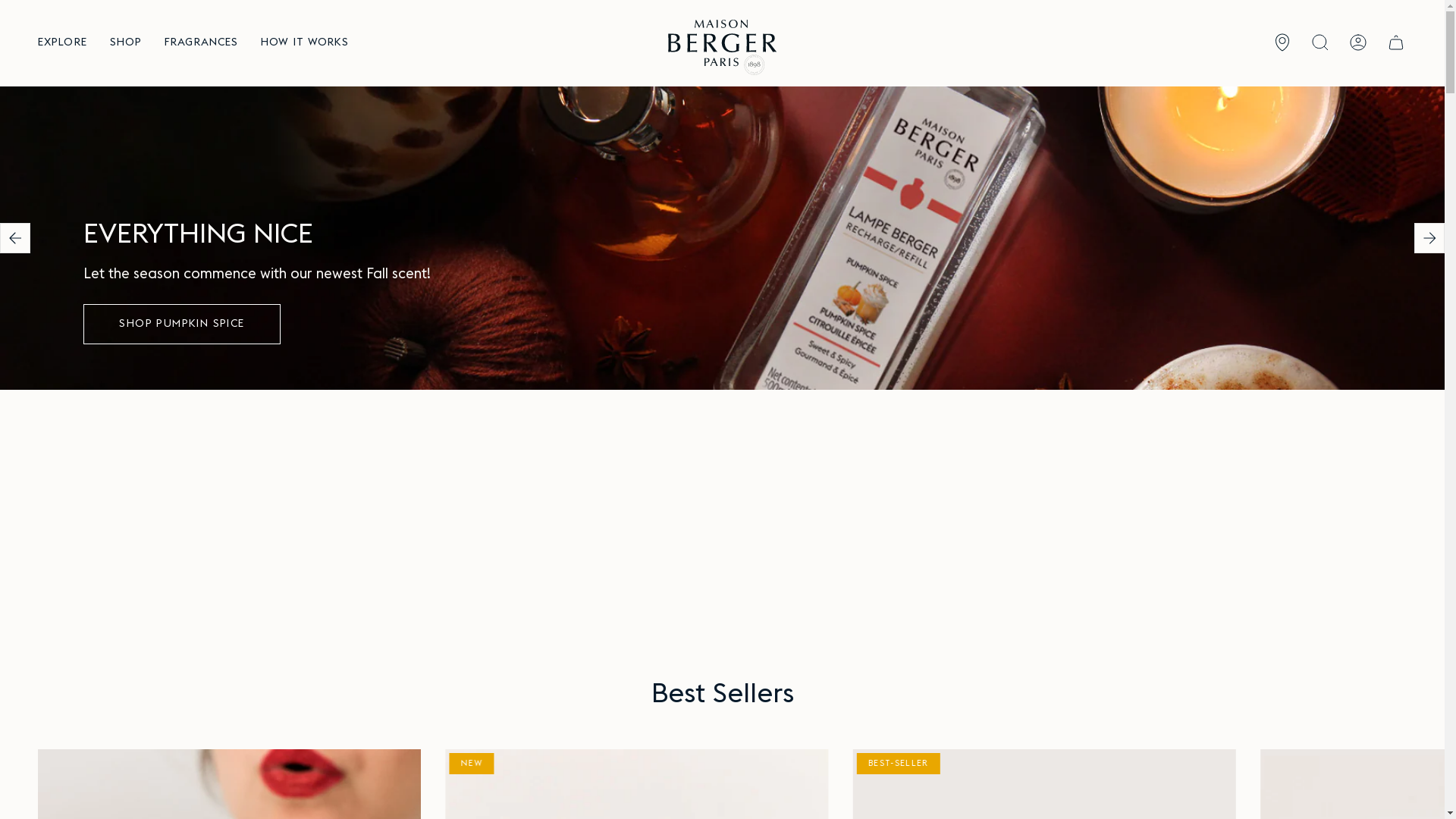
Task: Click the EVERYTHING NICE banner heading
Action: (x=198, y=235)
